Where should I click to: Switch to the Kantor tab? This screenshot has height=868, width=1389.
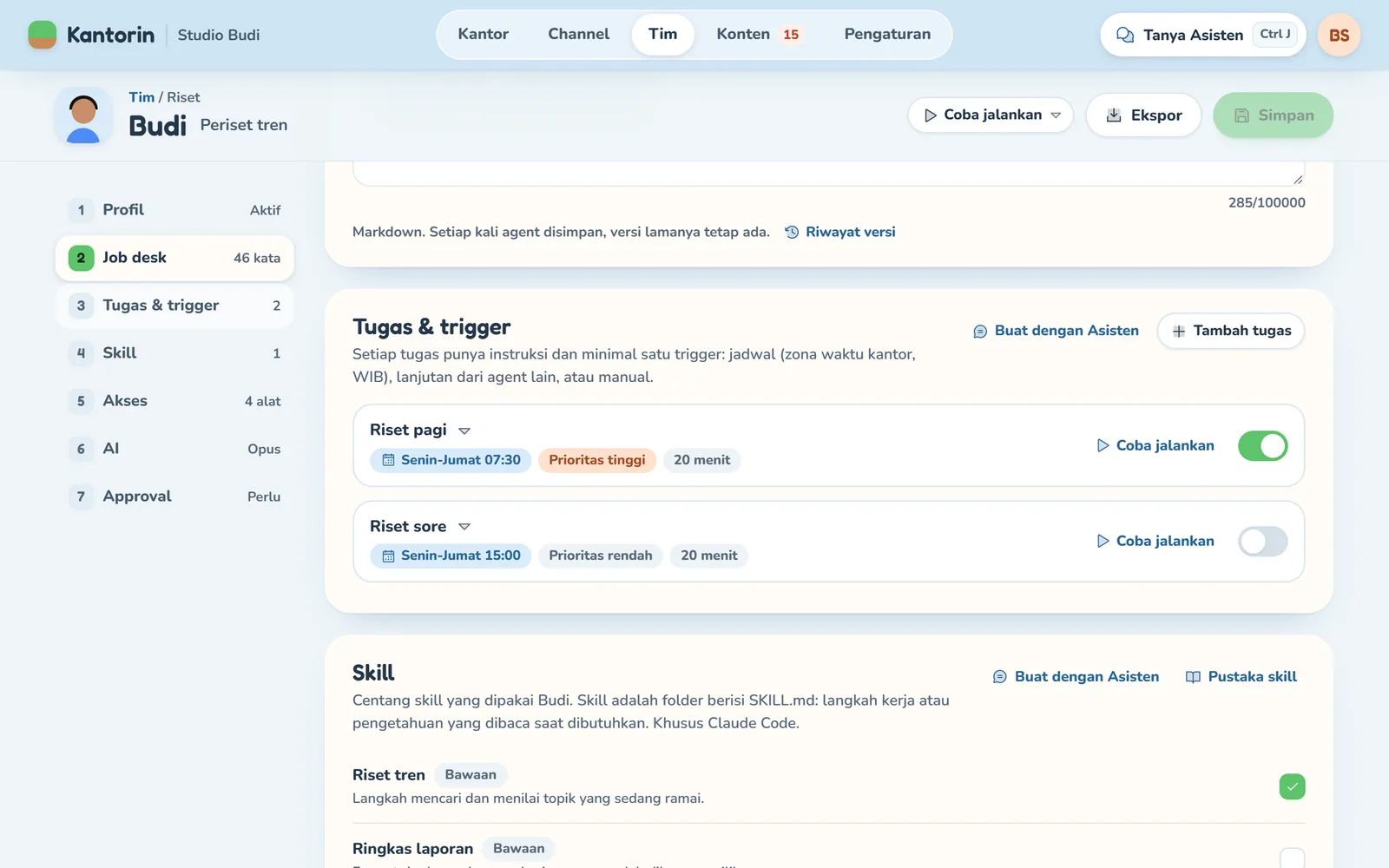click(x=484, y=35)
